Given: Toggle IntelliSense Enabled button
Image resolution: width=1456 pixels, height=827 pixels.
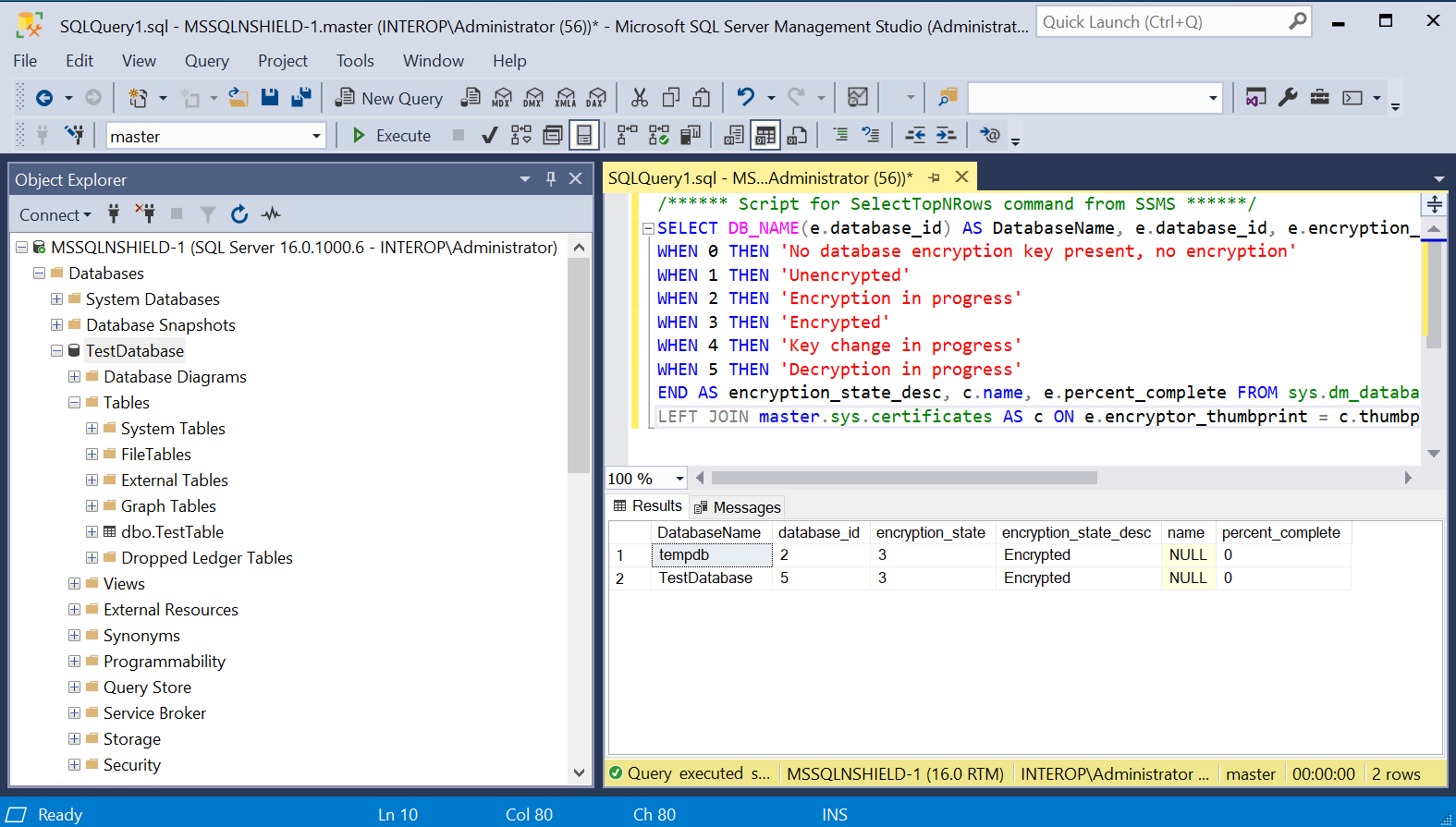Looking at the screenshot, I should [x=584, y=136].
